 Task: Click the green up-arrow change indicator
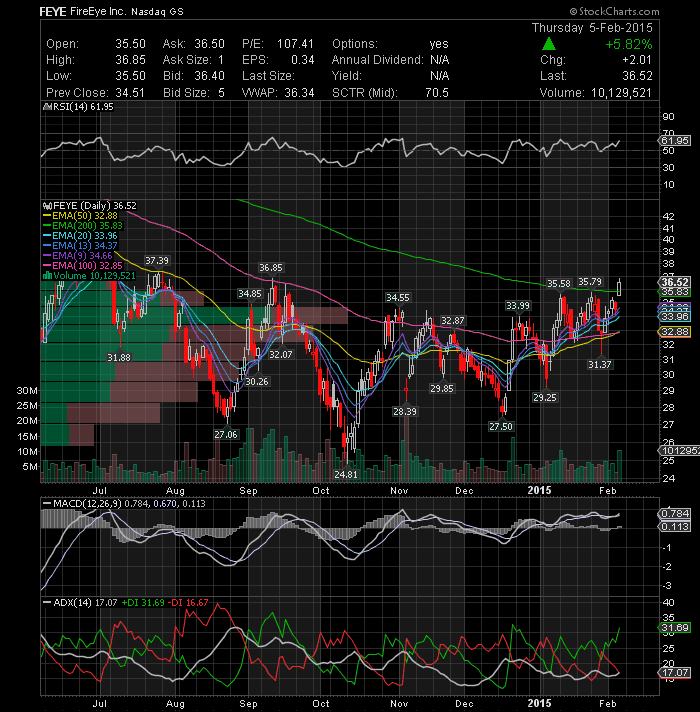[x=548, y=44]
